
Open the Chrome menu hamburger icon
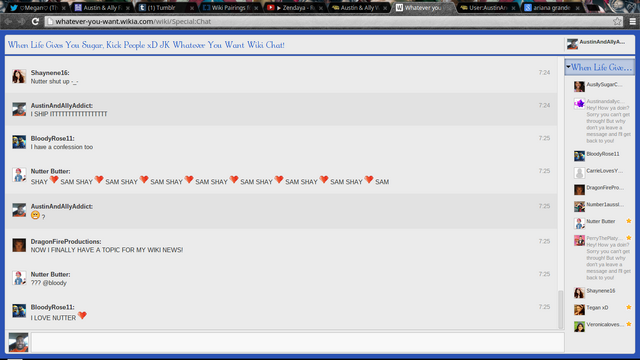point(633,21)
